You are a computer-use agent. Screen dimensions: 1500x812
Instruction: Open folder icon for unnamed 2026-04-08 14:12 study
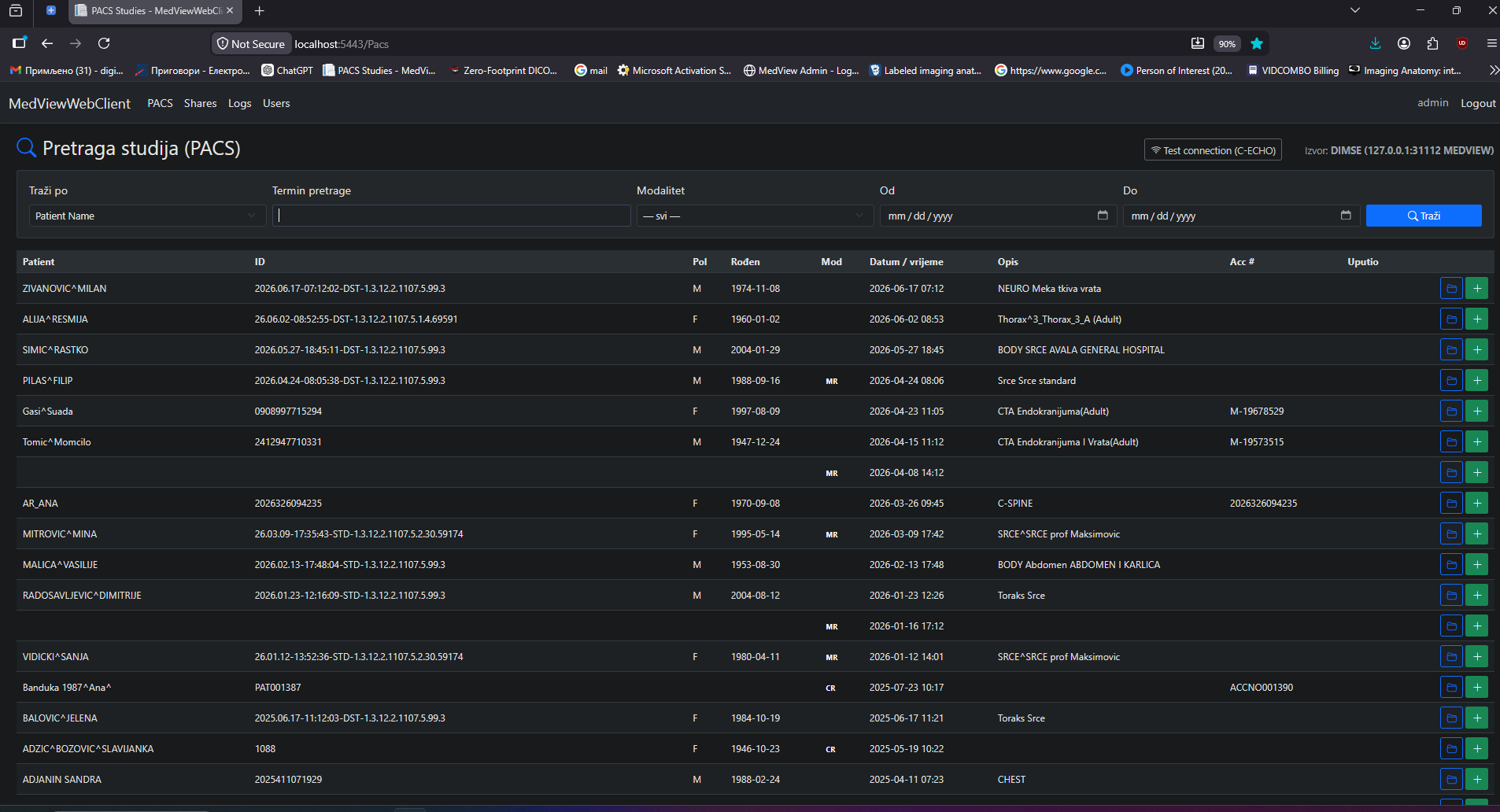click(1451, 473)
